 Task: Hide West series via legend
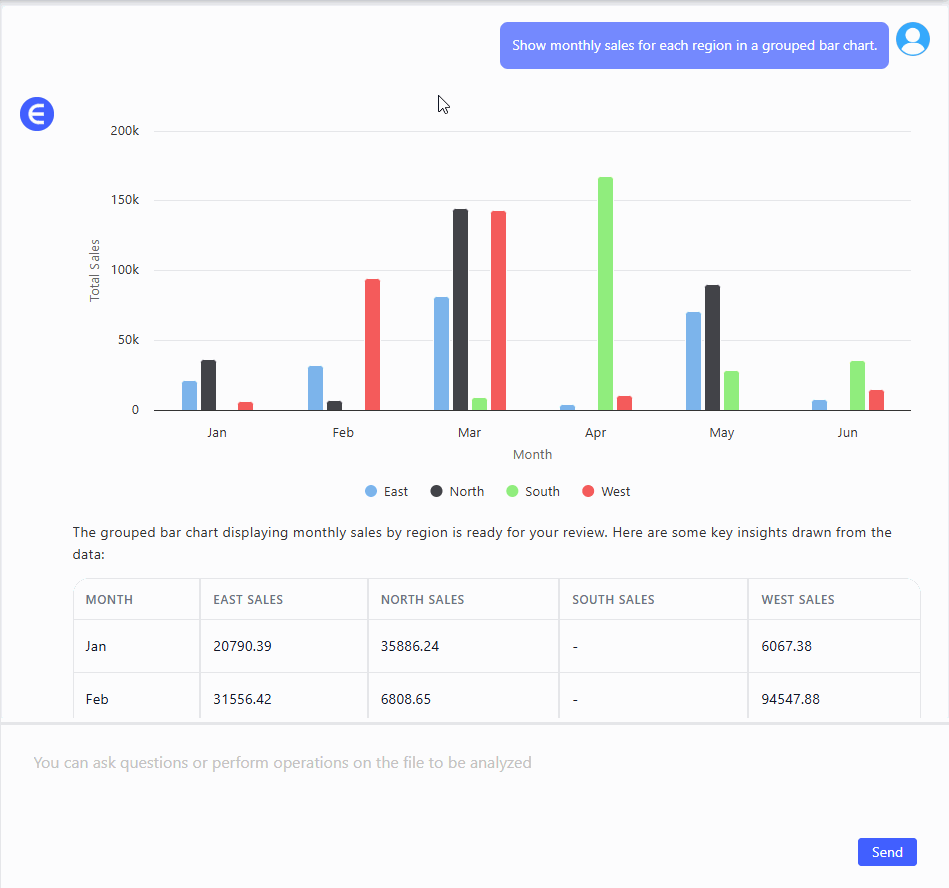tap(606, 491)
